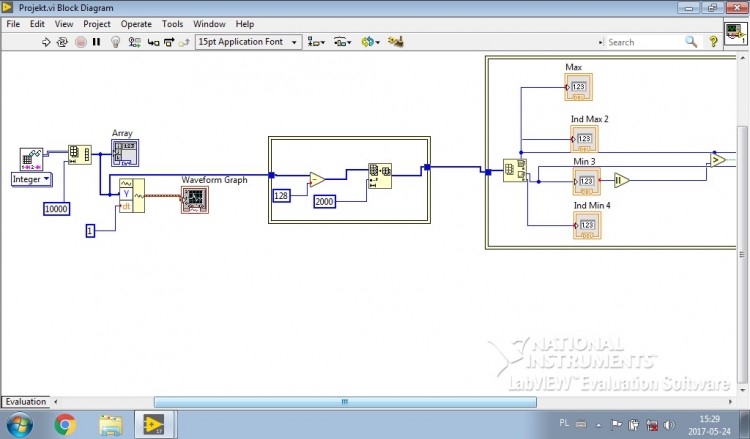Open the Integer selector on the random node
The image size is (750, 439).
[32, 179]
